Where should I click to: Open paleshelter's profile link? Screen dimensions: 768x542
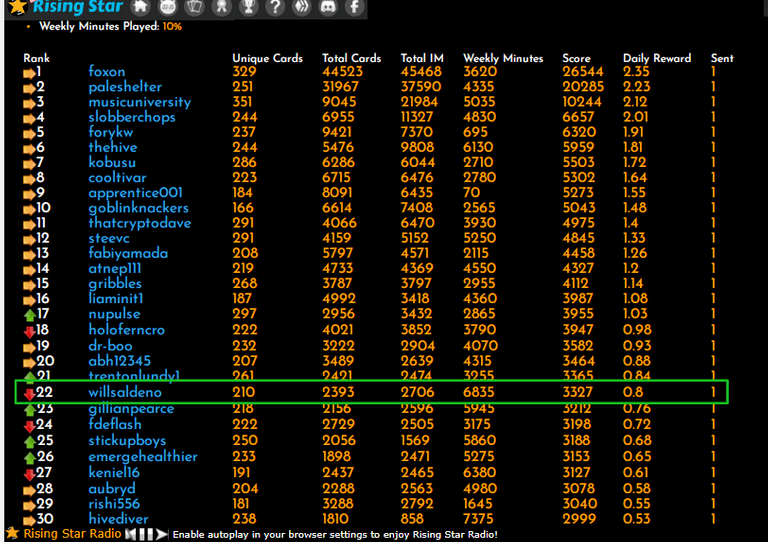pos(125,87)
